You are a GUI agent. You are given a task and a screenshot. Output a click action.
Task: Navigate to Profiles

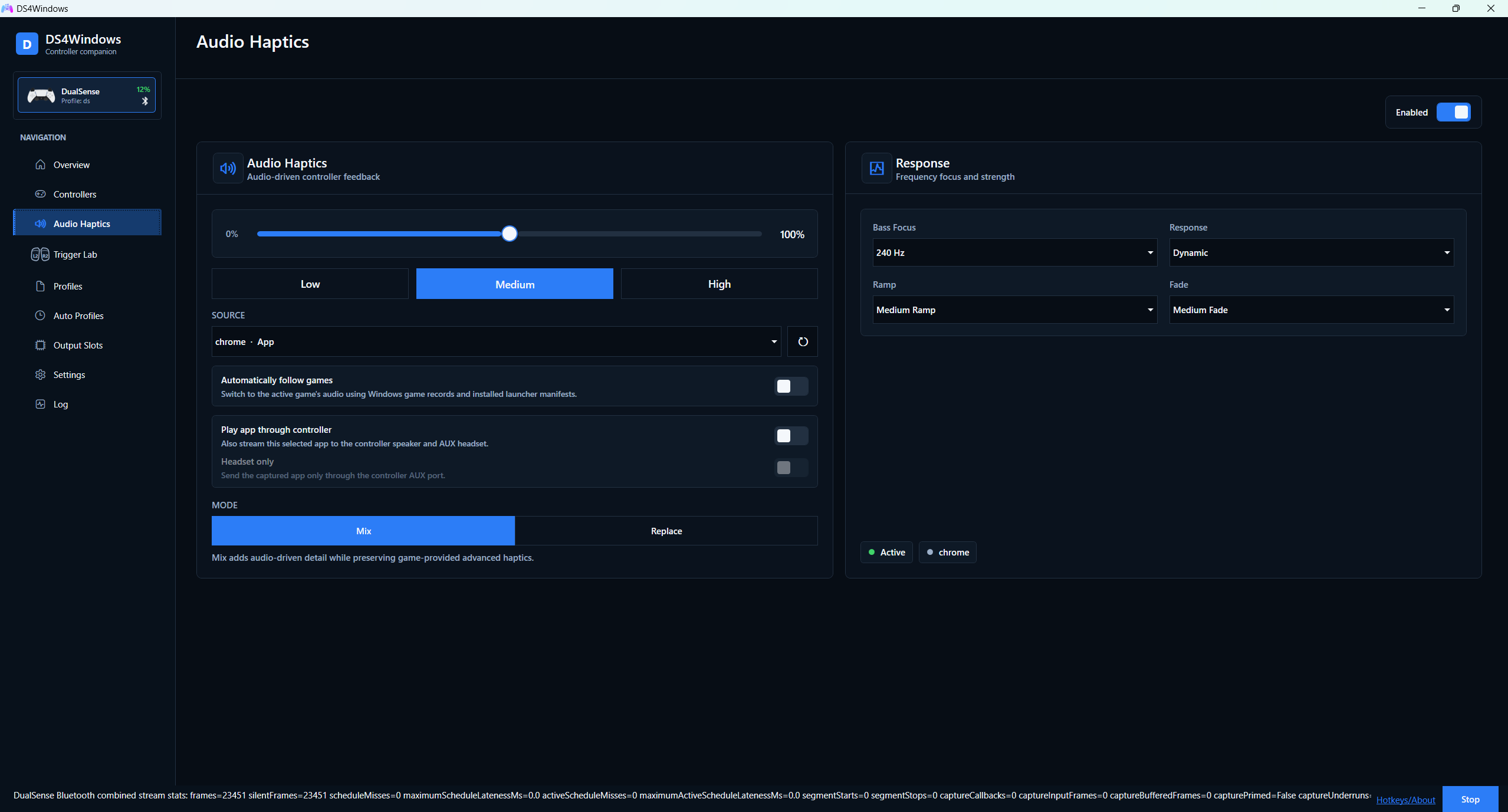[87, 286]
